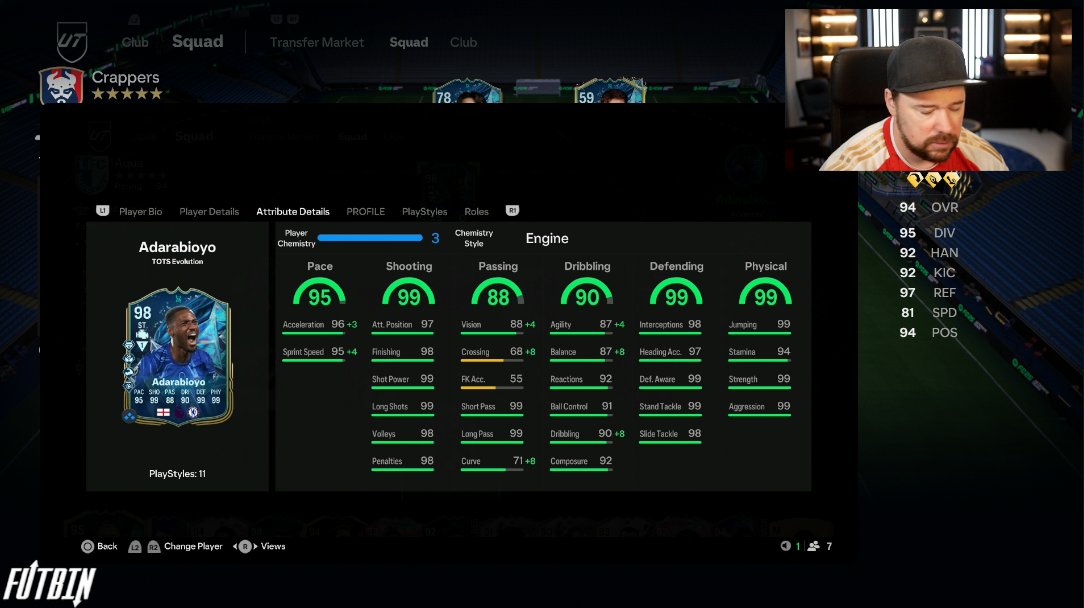Click the gold PlayStyle icons above OVR
Image resolution: width=1084 pixels, height=608 pixels.
pos(933,181)
